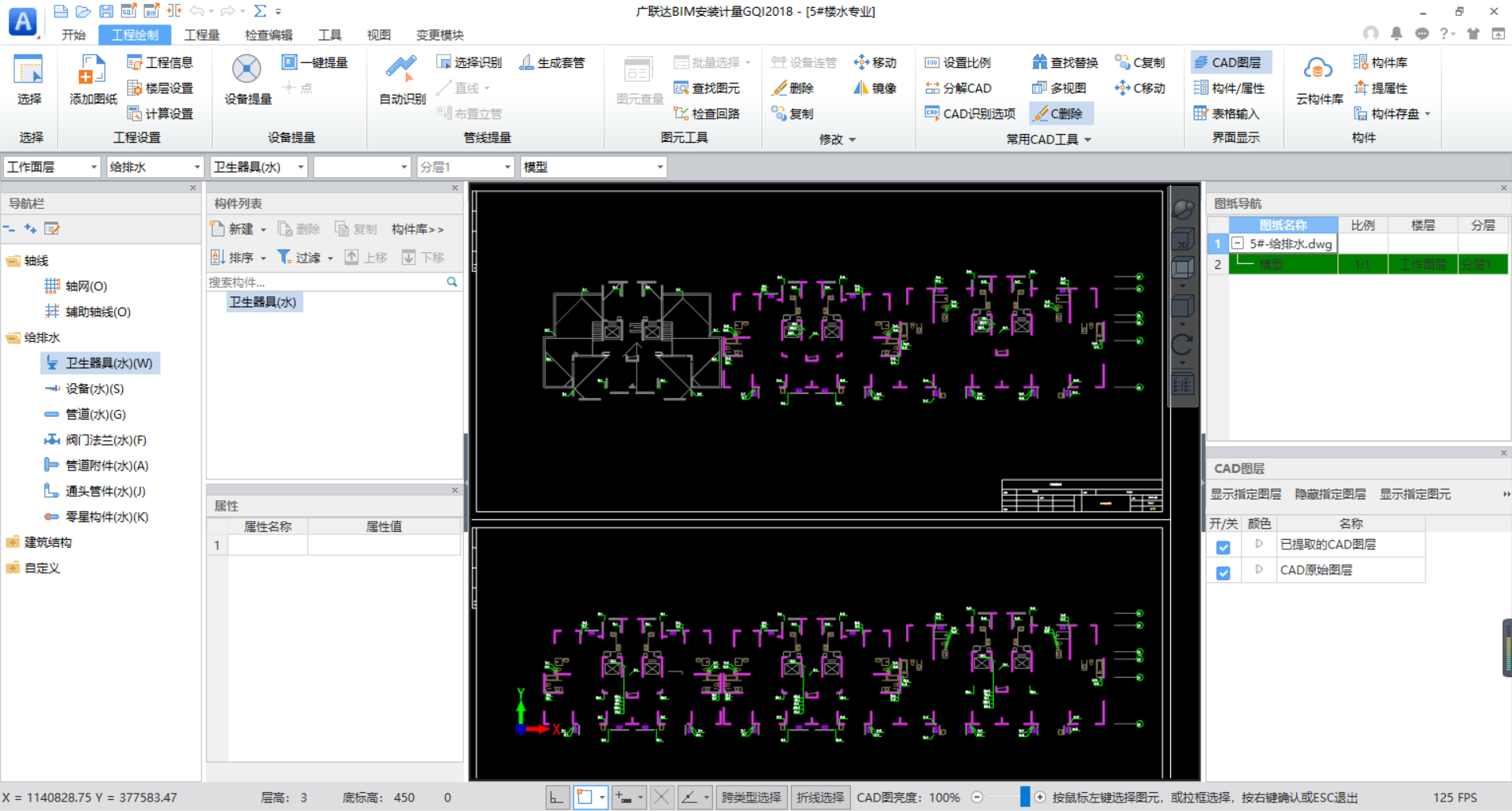Viewport: 1512px width, 811px height.
Task: Open 楼层设置 floor settings
Action: (160, 88)
